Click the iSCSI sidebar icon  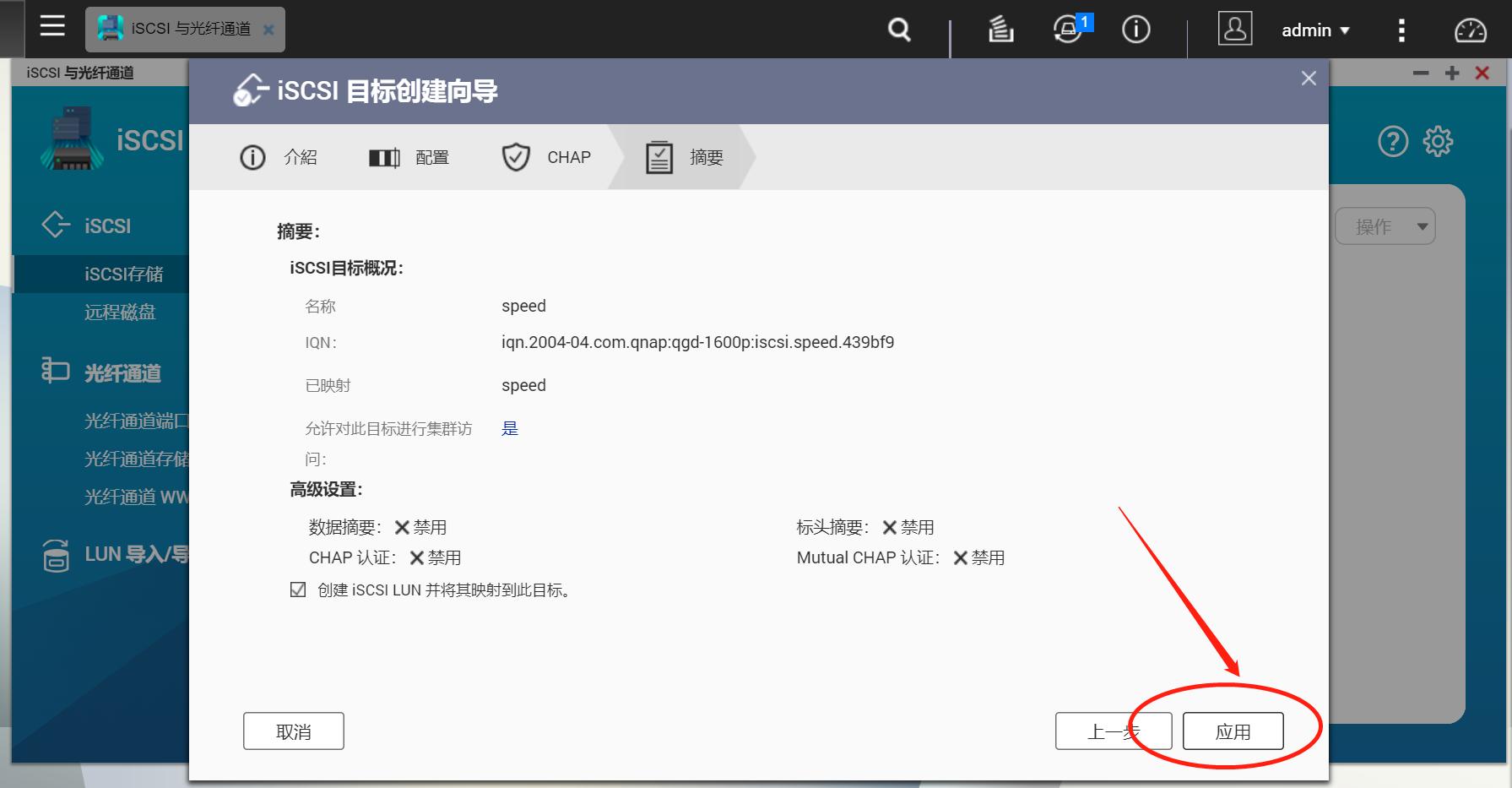pyautogui.click(x=55, y=225)
